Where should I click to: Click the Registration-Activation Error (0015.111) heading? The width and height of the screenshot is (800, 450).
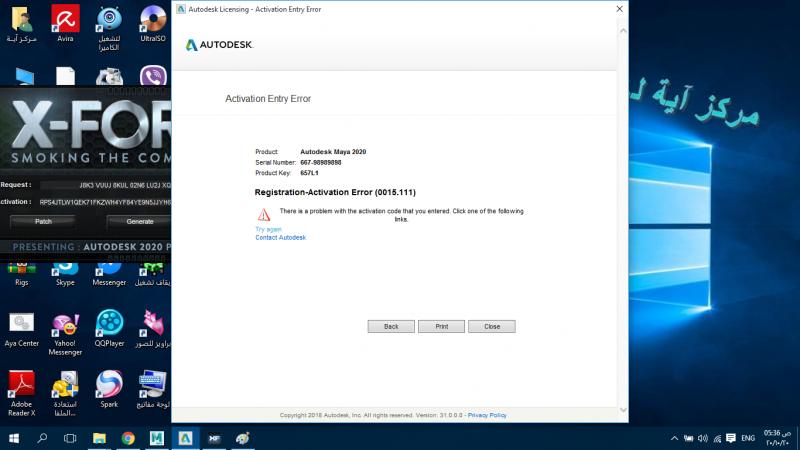[335, 192]
